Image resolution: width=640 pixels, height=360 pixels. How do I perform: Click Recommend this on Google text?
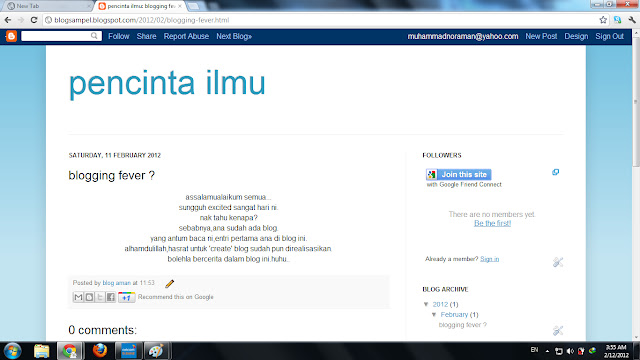(x=176, y=297)
